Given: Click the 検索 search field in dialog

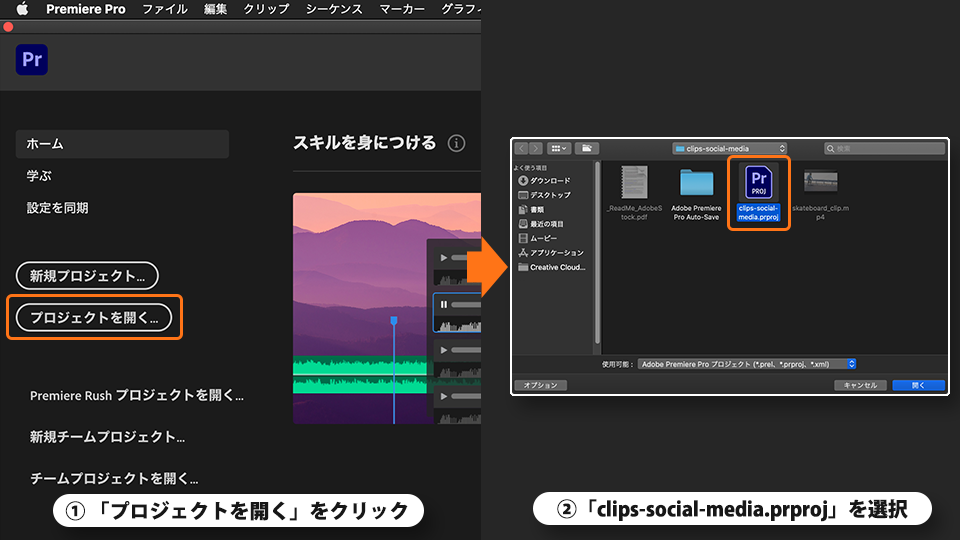Looking at the screenshot, I should coord(884,149).
